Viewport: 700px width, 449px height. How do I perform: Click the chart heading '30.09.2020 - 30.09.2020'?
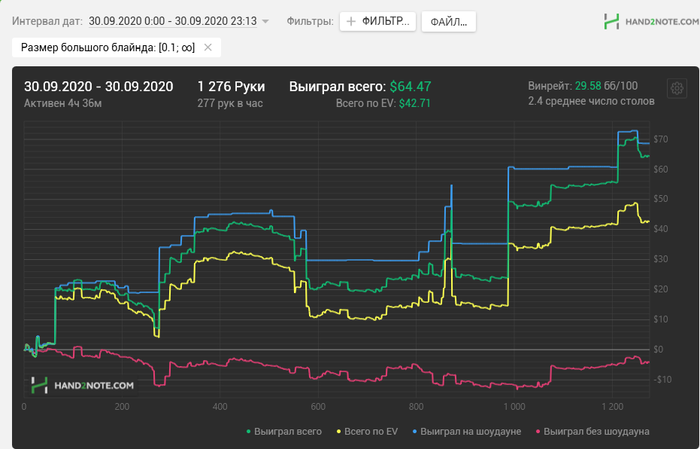[99, 87]
